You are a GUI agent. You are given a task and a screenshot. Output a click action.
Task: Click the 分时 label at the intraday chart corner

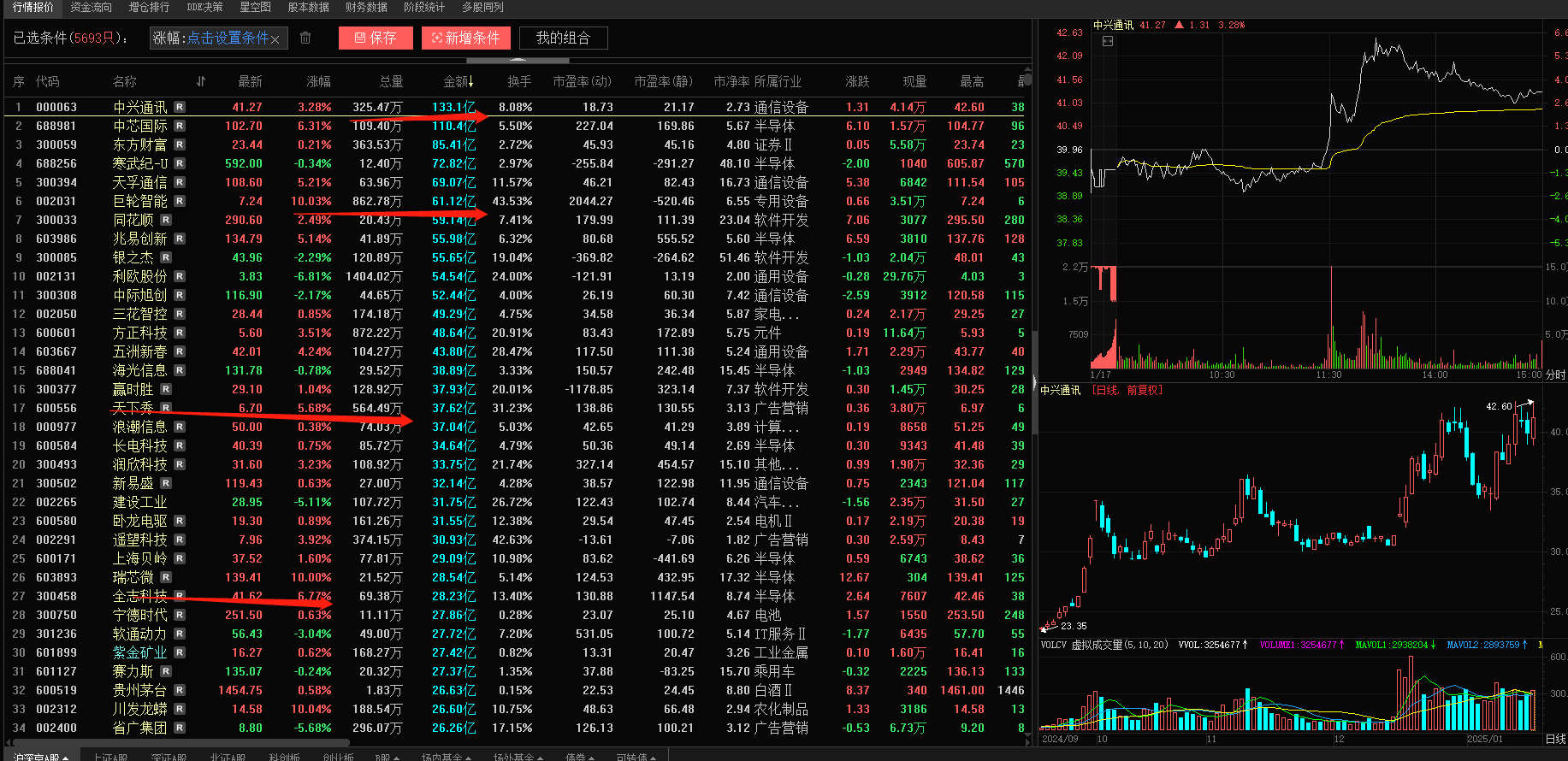pyautogui.click(x=1556, y=375)
